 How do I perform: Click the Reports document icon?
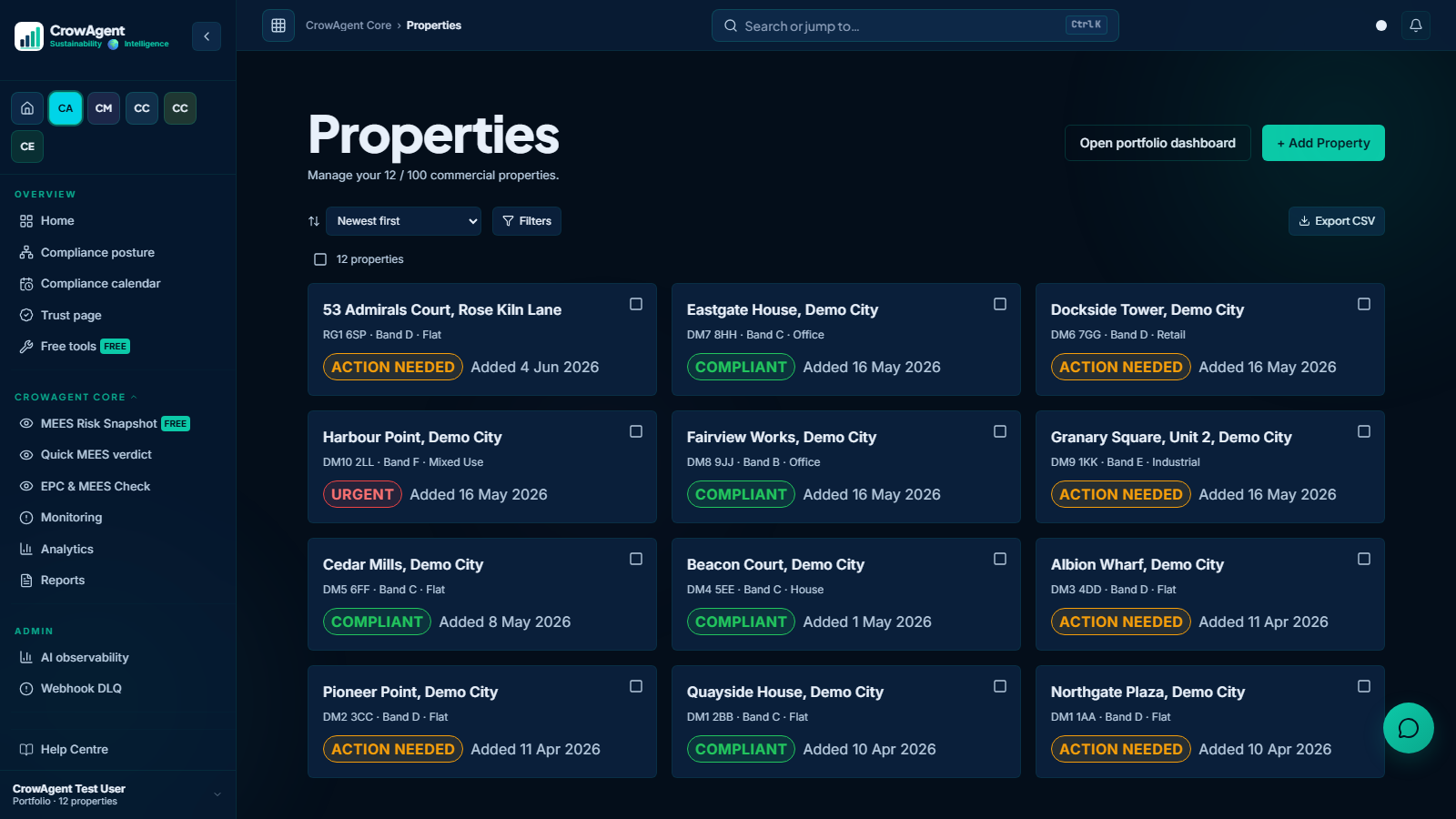26,581
